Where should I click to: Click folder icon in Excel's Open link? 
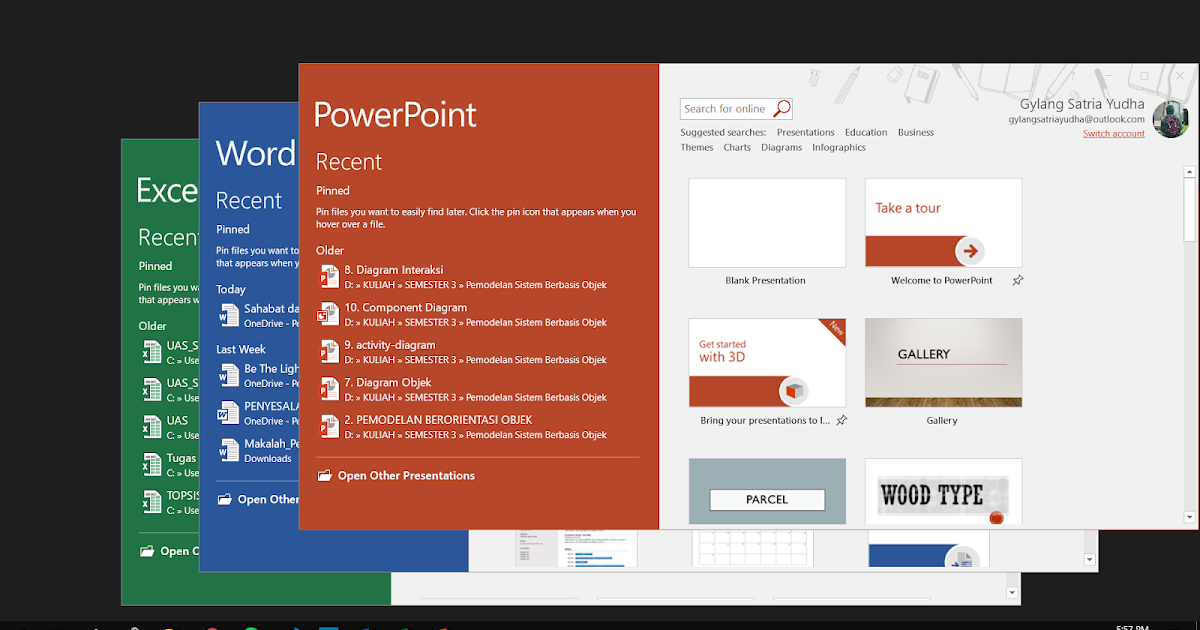(148, 551)
